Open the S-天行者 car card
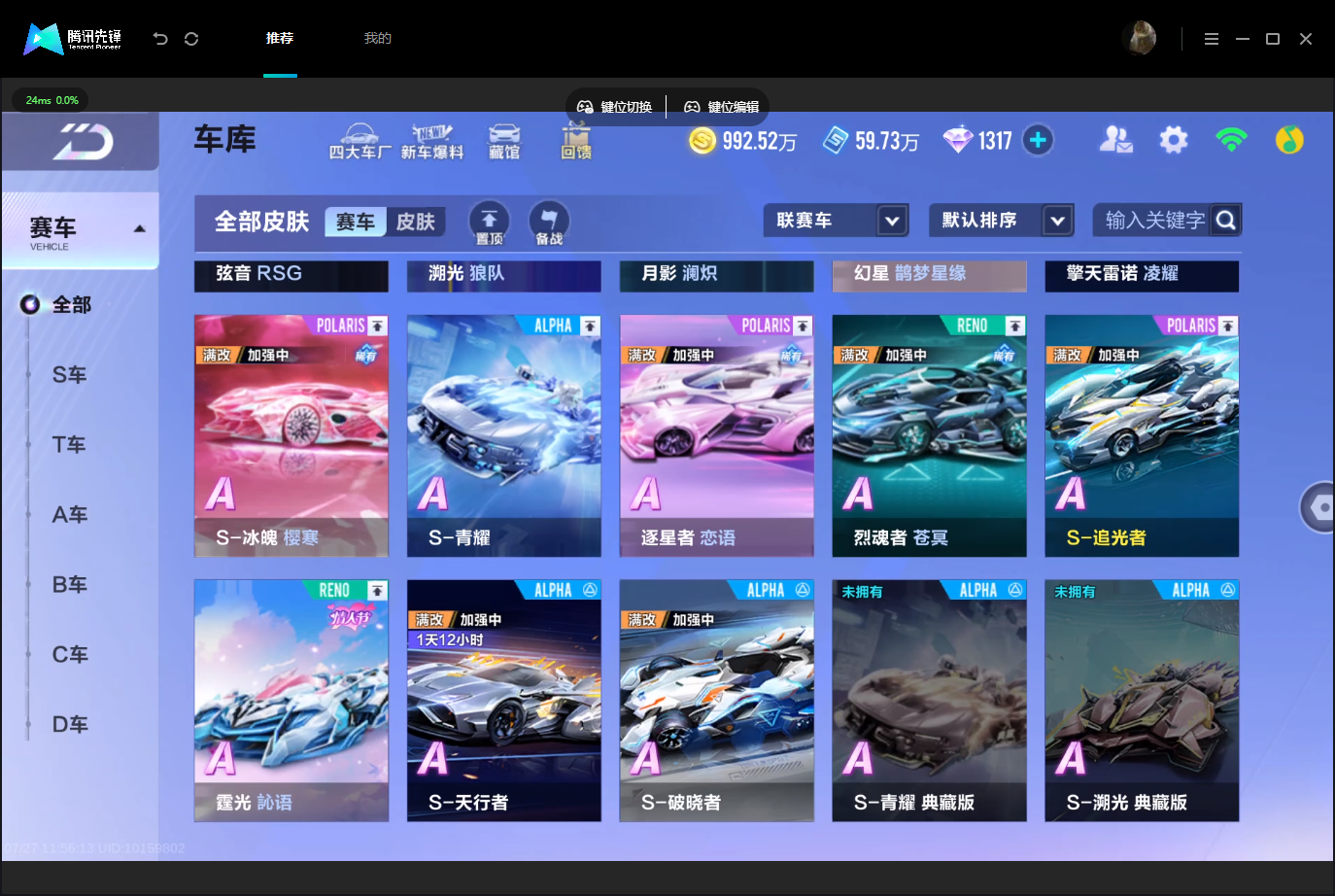 coord(504,701)
